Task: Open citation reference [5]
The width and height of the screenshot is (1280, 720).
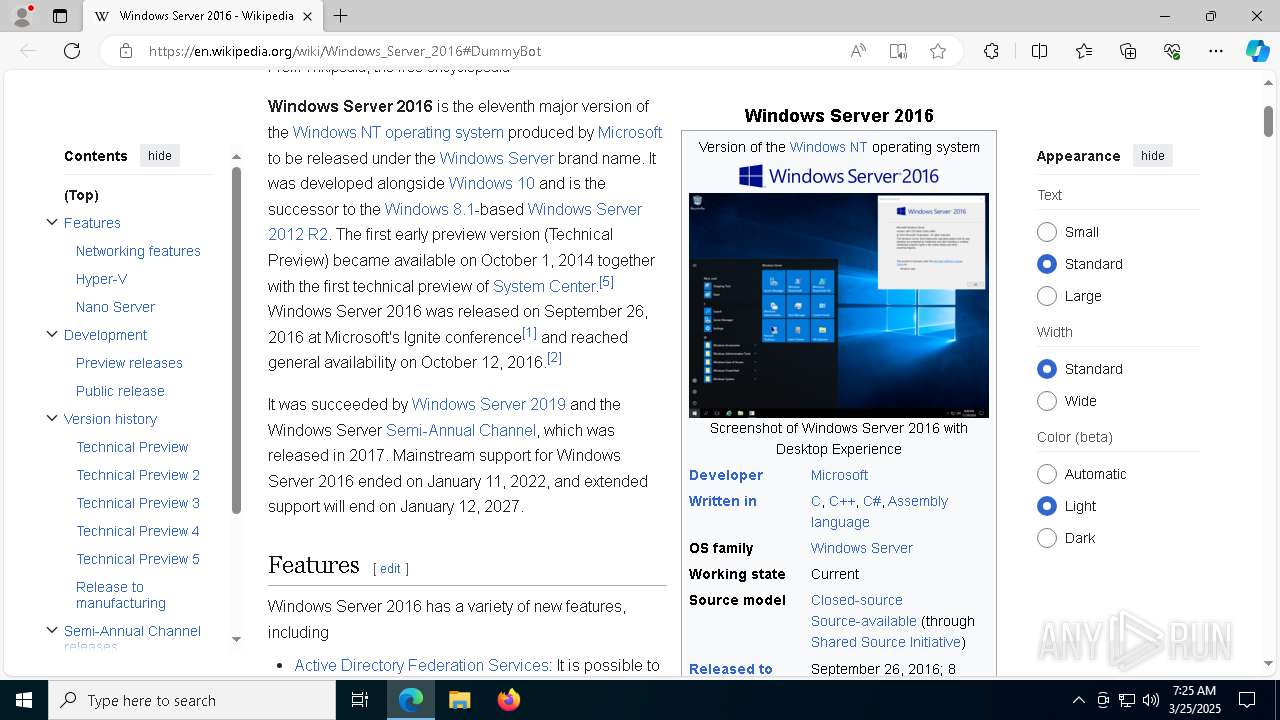Action: pos(606,282)
